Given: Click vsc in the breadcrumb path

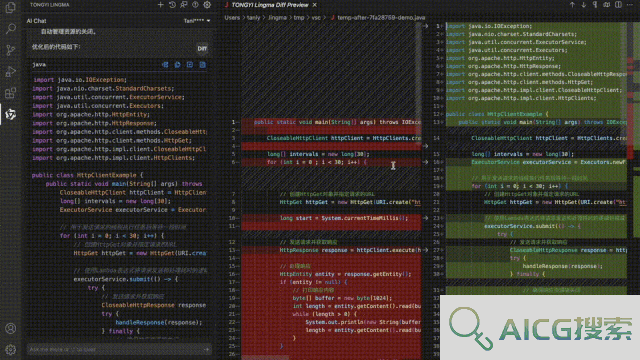Looking at the screenshot, I should pos(316,18).
